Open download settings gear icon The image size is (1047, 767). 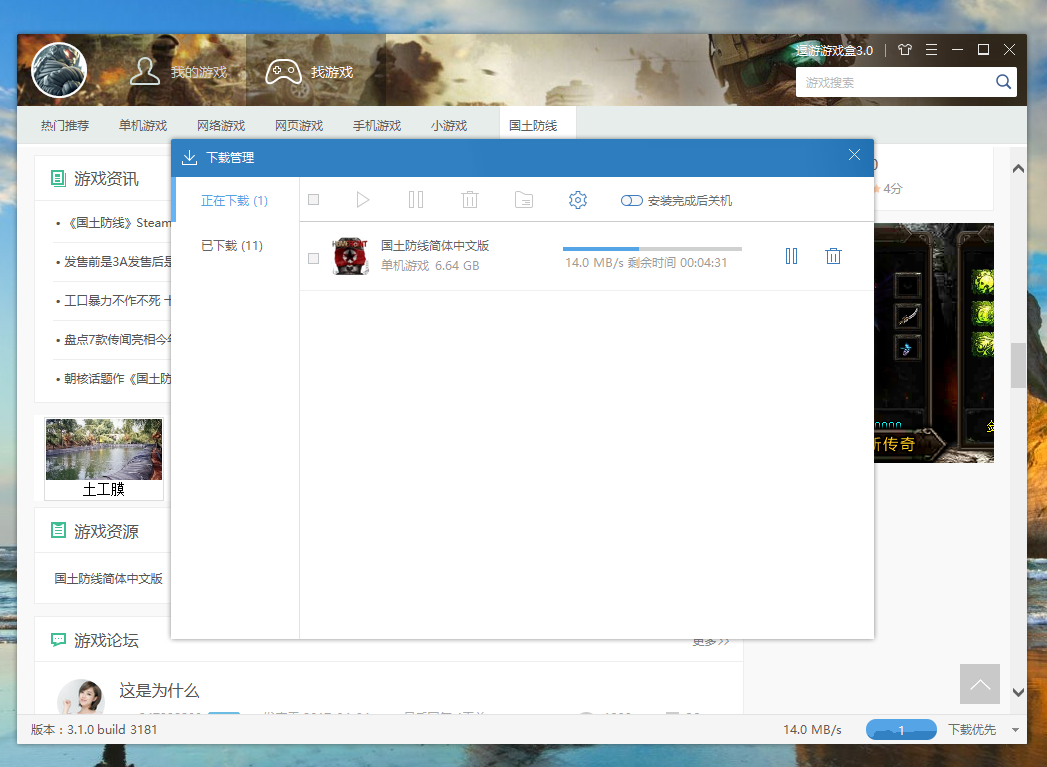point(578,200)
